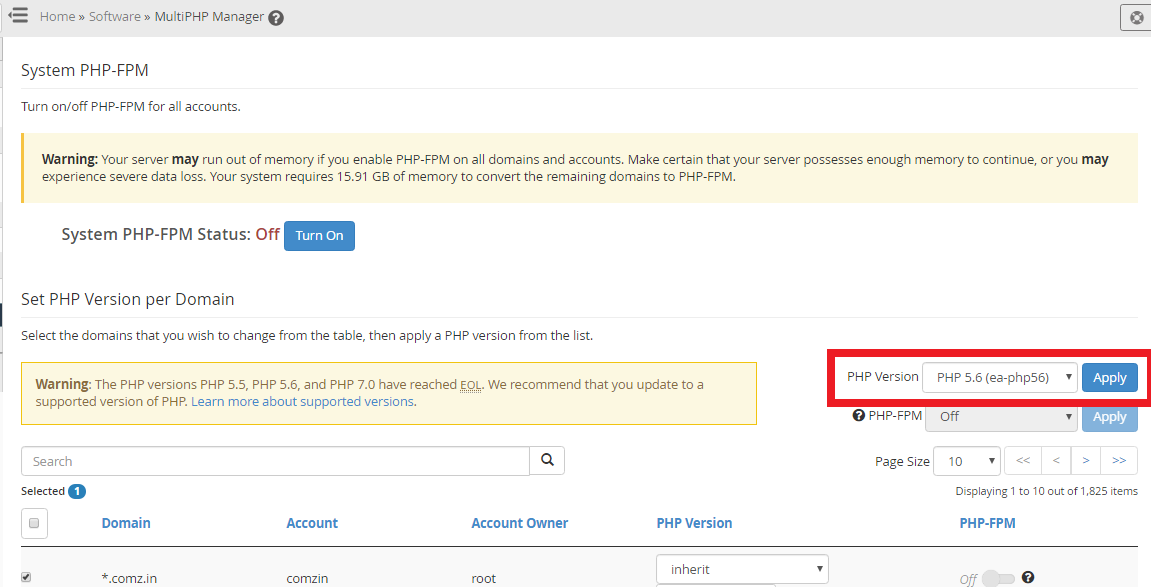Sort the table by Domain column header

[126, 523]
